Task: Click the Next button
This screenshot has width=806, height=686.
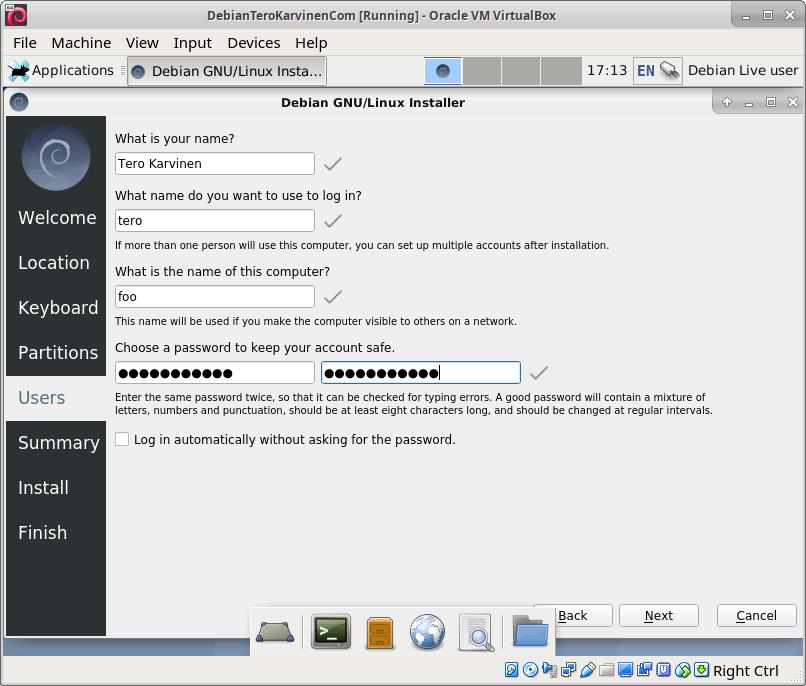Action: 658,616
